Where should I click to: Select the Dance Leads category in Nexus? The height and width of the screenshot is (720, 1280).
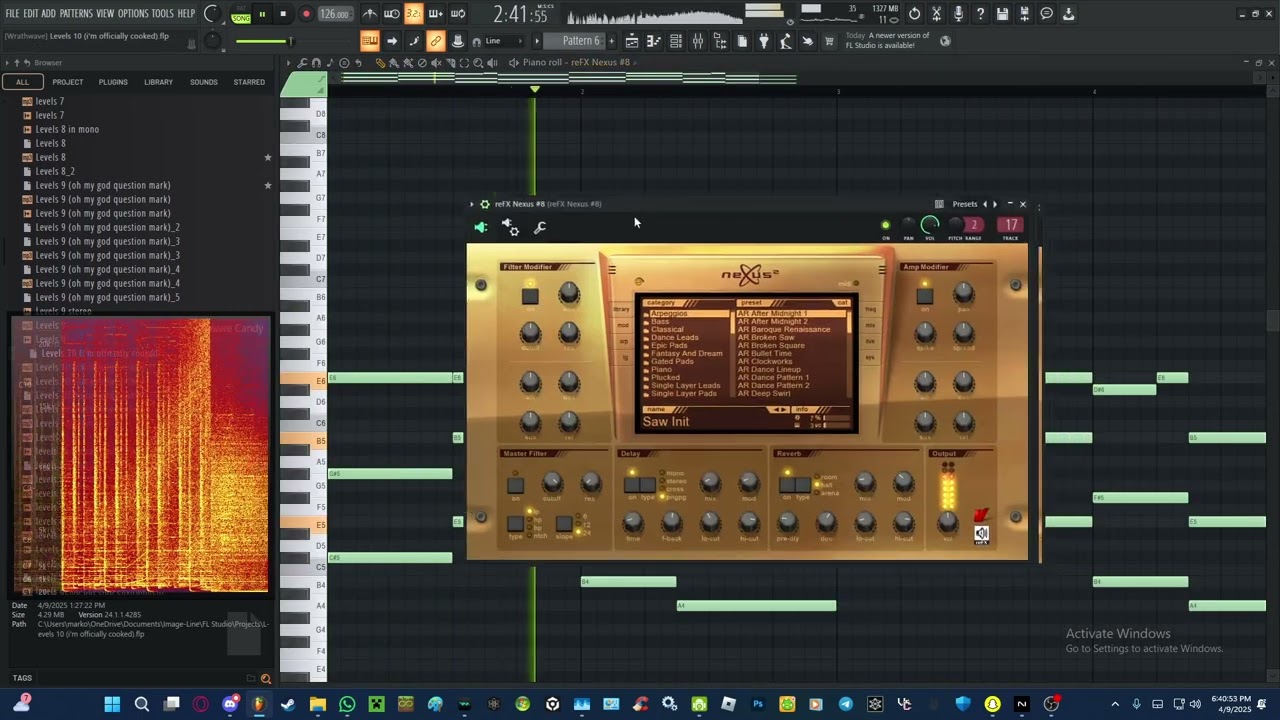click(x=675, y=338)
